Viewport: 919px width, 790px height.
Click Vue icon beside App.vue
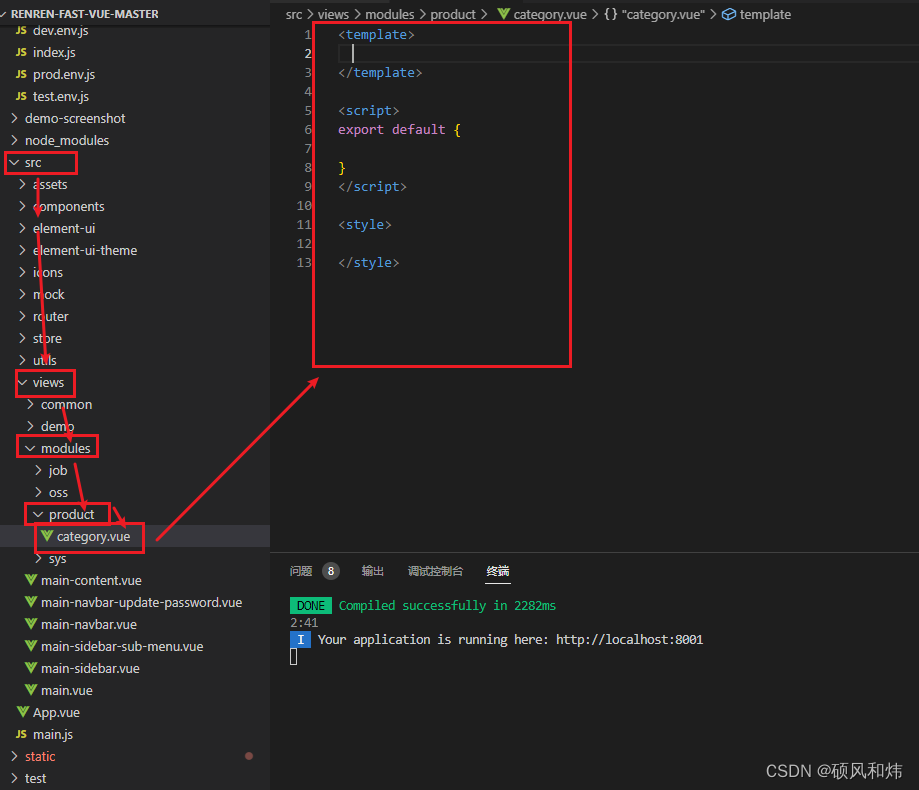point(23,711)
